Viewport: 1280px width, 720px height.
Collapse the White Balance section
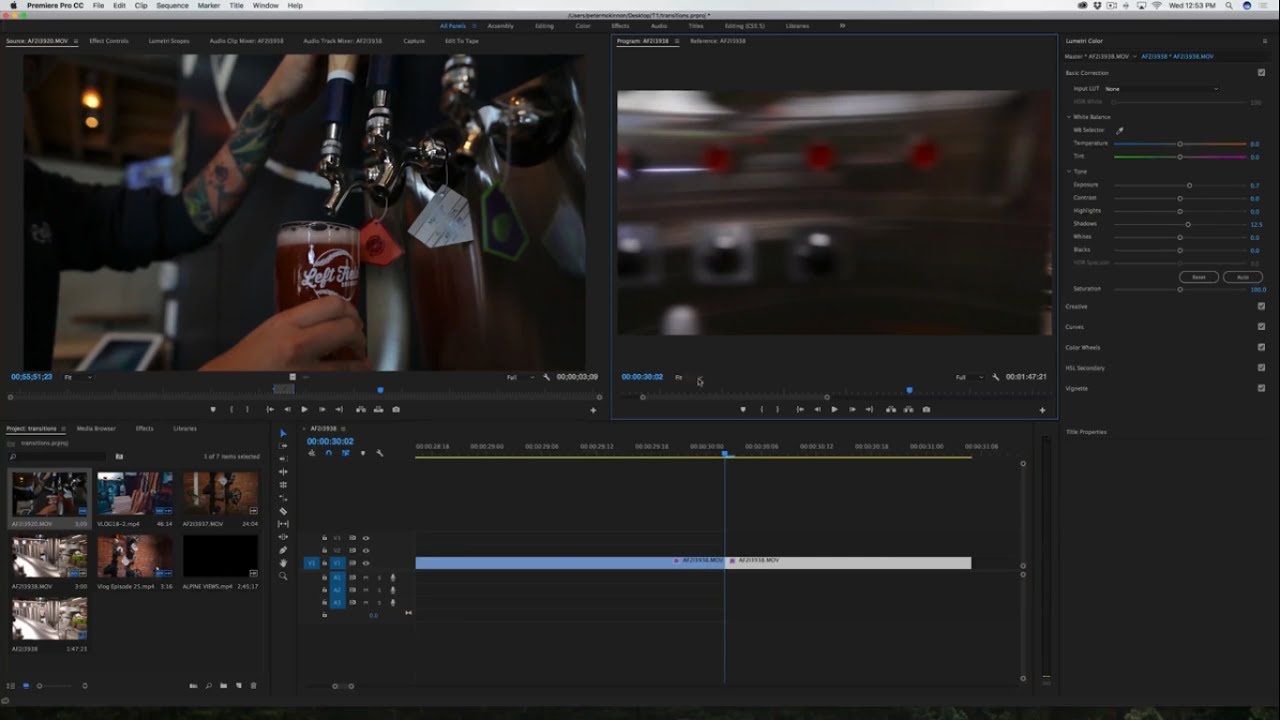tap(1069, 117)
